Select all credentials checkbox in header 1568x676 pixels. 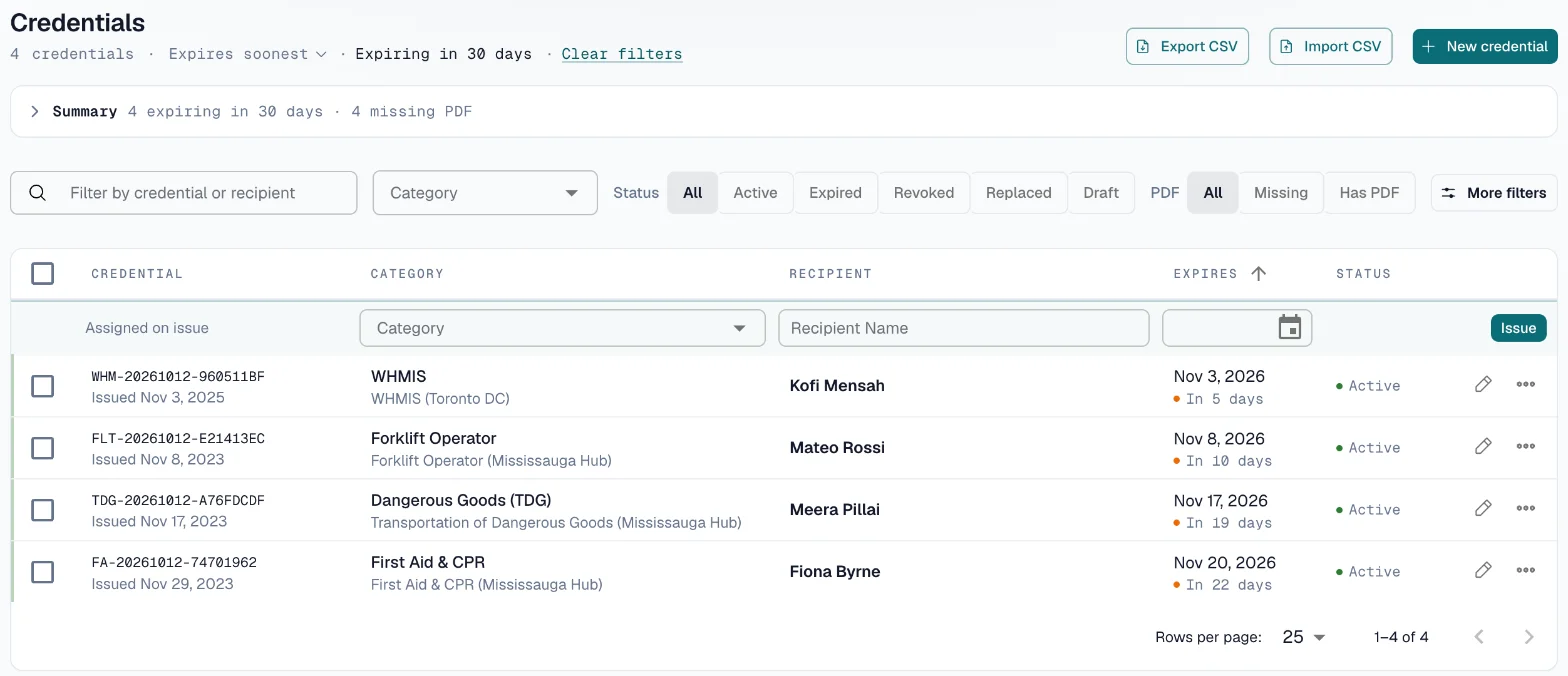[42, 273]
